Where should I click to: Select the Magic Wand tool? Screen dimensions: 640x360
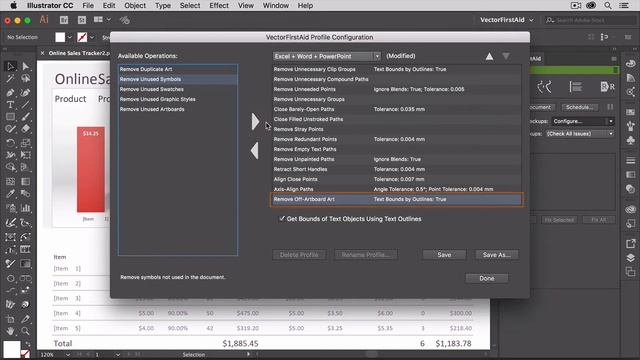pyautogui.click(x=11, y=79)
